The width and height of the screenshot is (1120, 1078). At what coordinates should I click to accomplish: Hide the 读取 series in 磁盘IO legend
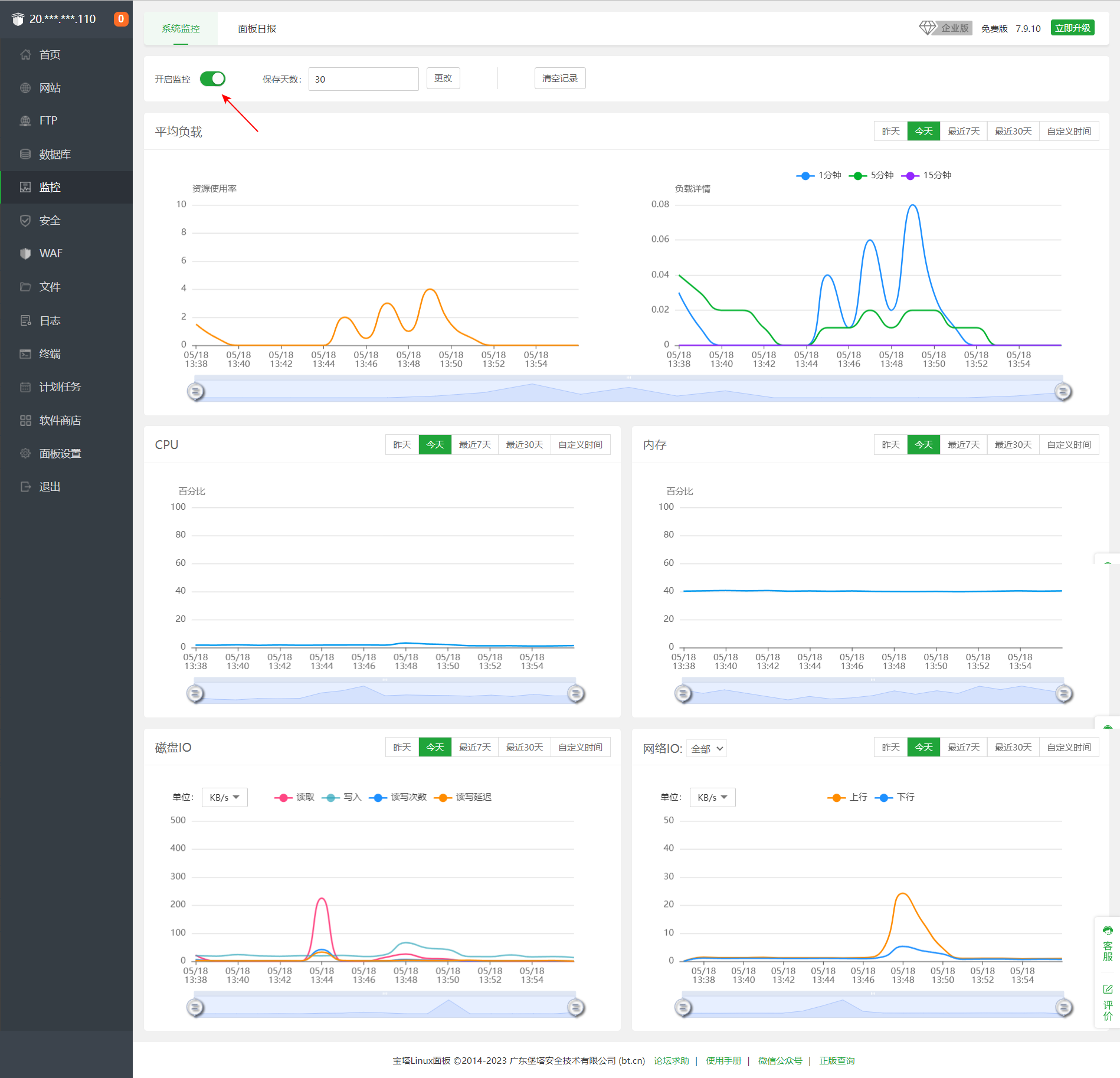click(x=294, y=797)
